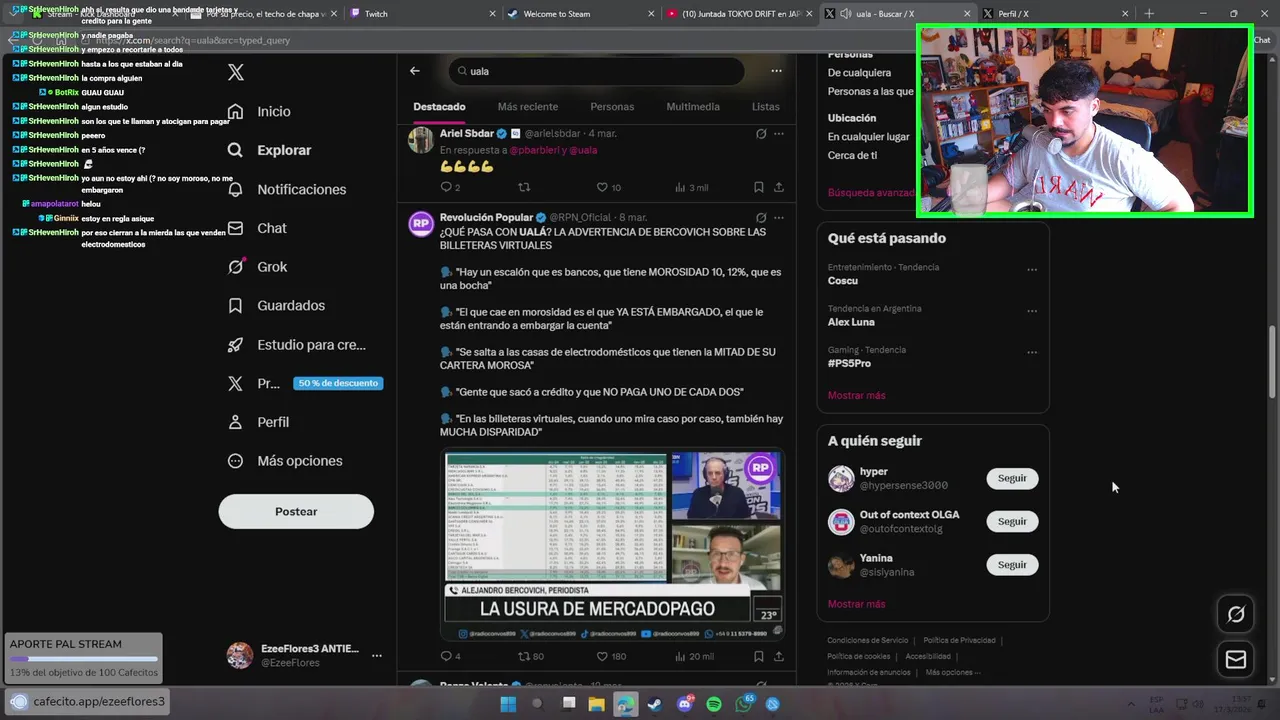Image resolution: width=1280 pixels, height=720 pixels.
Task: Switch to the Destacado tab
Action: coord(439,107)
